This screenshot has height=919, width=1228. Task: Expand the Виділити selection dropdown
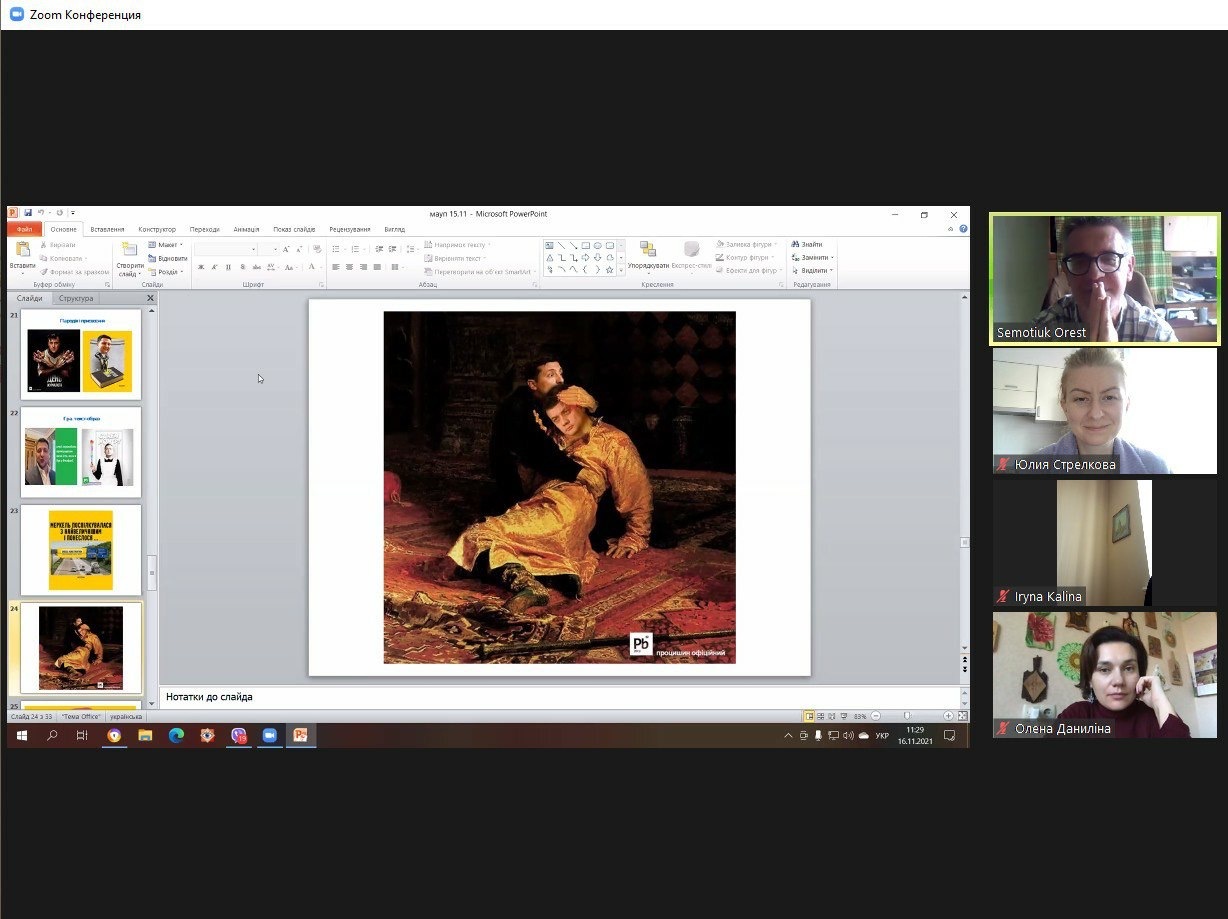832,271
